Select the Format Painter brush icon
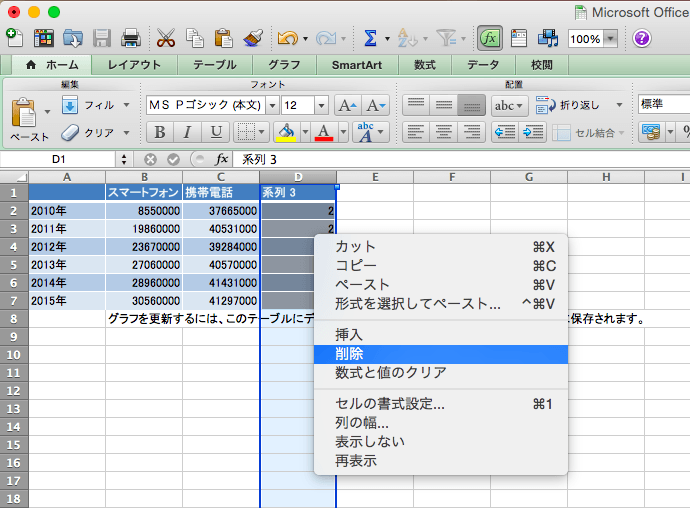Screen dimensions: 690x508 (x=253, y=38)
